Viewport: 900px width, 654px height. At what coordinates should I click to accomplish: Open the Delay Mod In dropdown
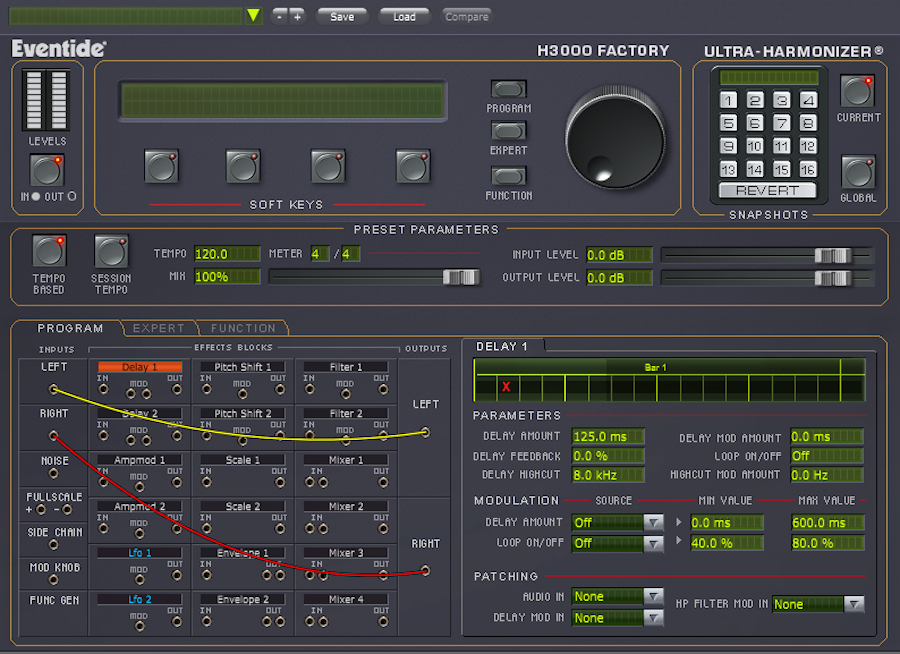[x=653, y=618]
